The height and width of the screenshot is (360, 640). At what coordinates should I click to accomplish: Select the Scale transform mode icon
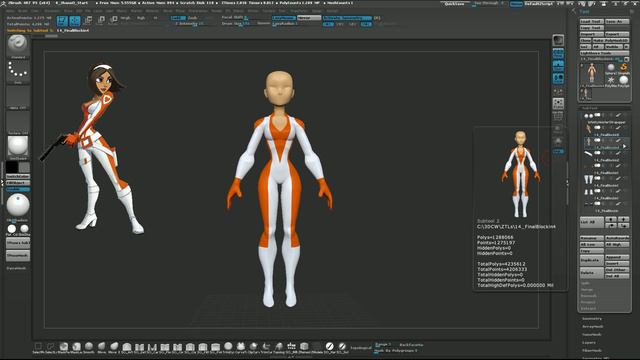pos(101,20)
